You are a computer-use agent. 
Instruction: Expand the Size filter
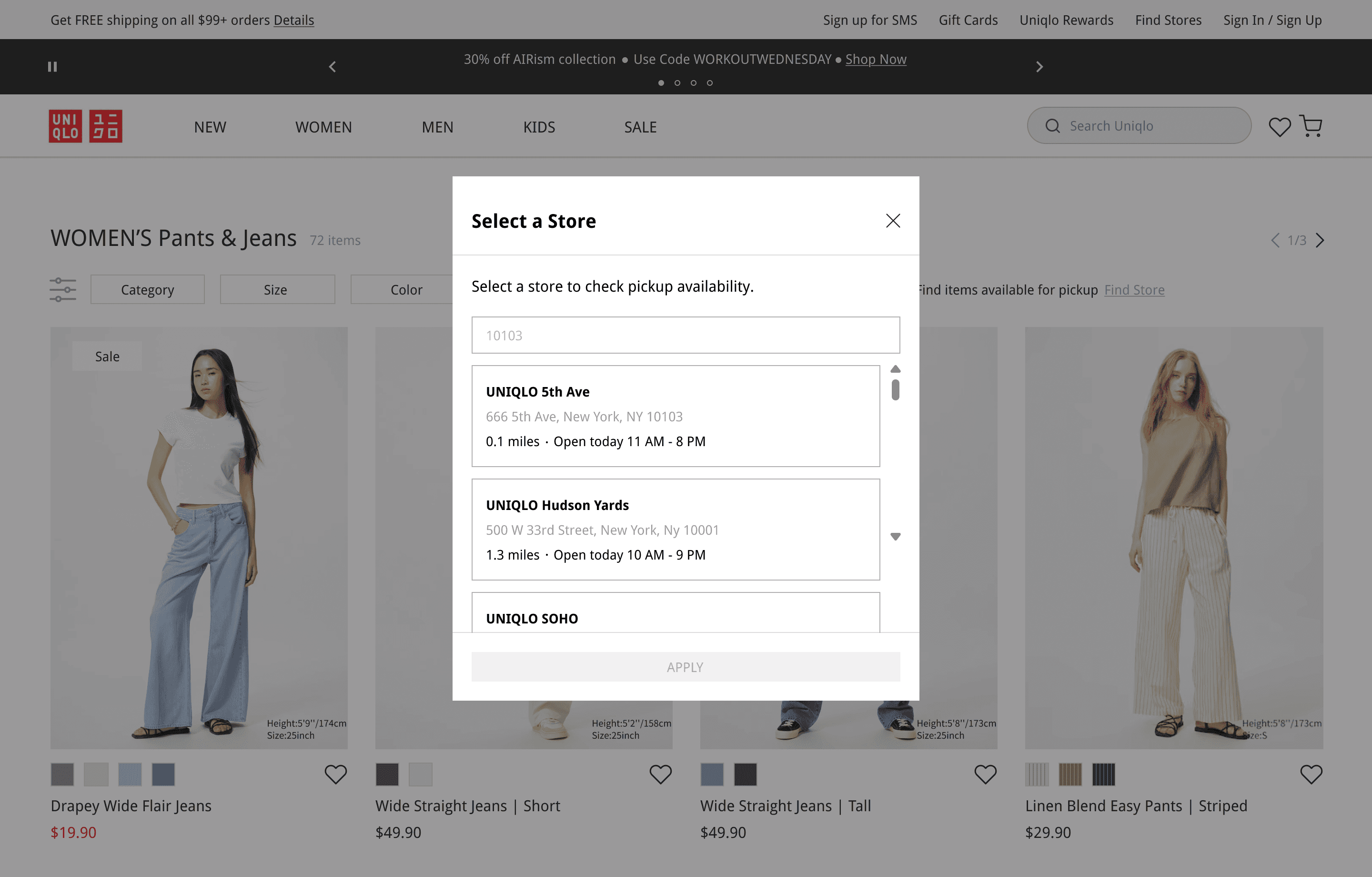[x=277, y=290]
